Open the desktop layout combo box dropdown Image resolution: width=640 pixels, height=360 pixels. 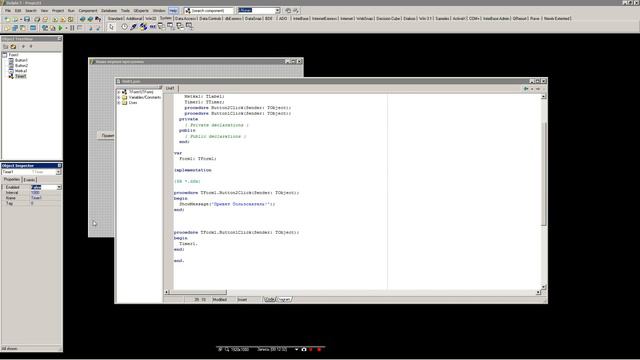point(278,11)
